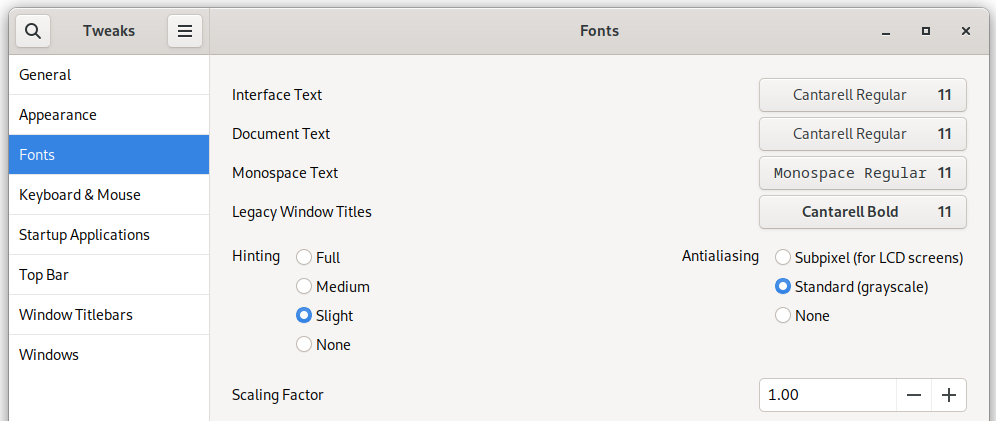Change Legacy Window Titles font
The image size is (996, 421).
pyautogui.click(x=863, y=212)
